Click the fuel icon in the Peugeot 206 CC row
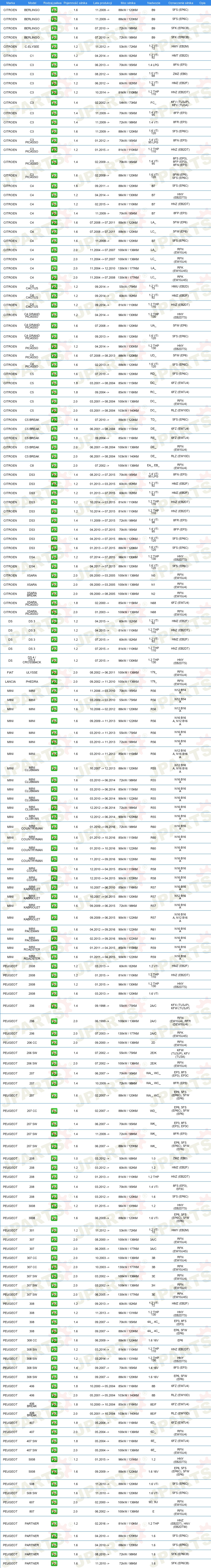The width and height of the screenshot is (211, 1568). point(54,1043)
